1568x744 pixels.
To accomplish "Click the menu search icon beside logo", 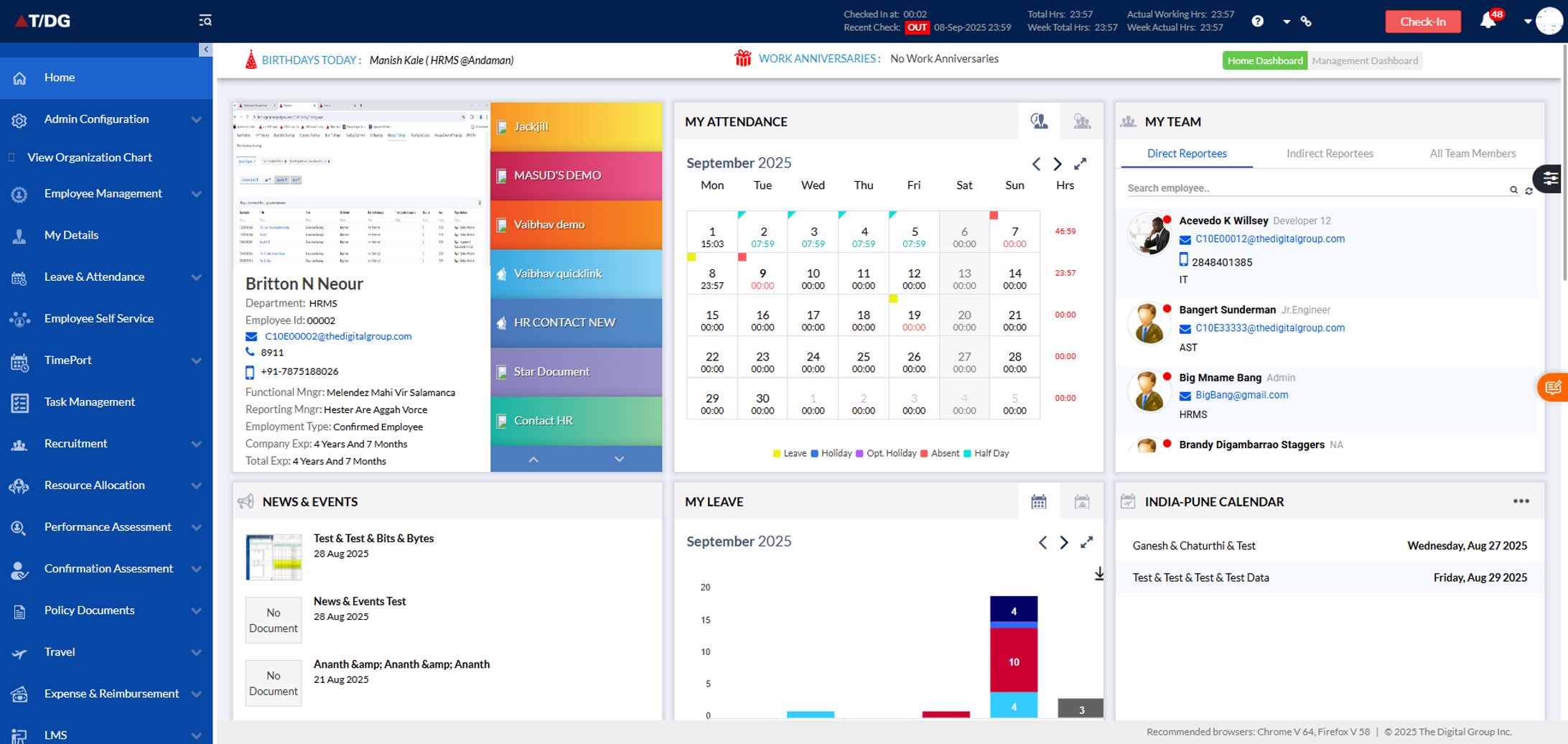I will pyautogui.click(x=205, y=20).
